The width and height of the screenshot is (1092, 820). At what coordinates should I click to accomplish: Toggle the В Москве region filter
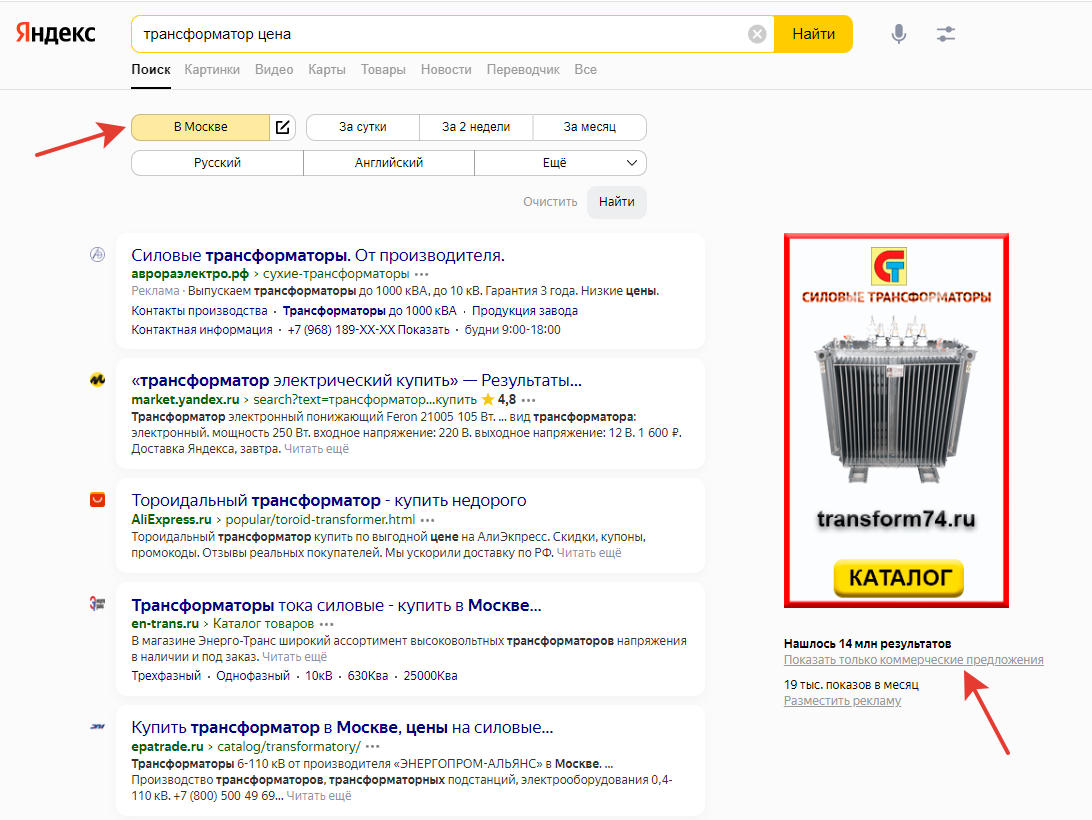[201, 127]
